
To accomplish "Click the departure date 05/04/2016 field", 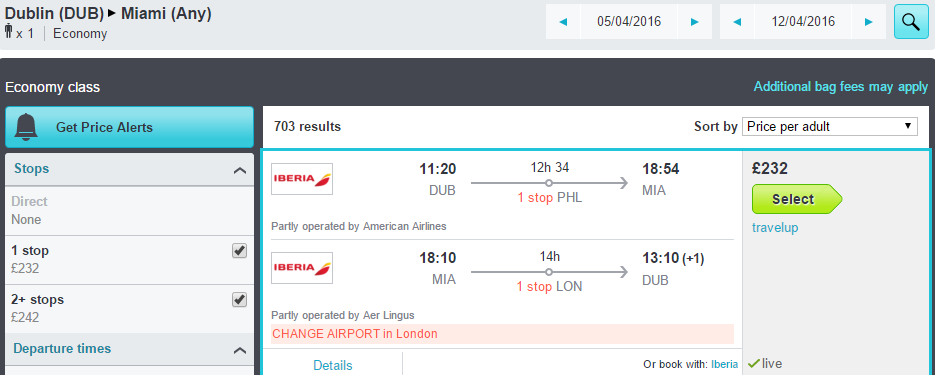I will click(x=629, y=21).
